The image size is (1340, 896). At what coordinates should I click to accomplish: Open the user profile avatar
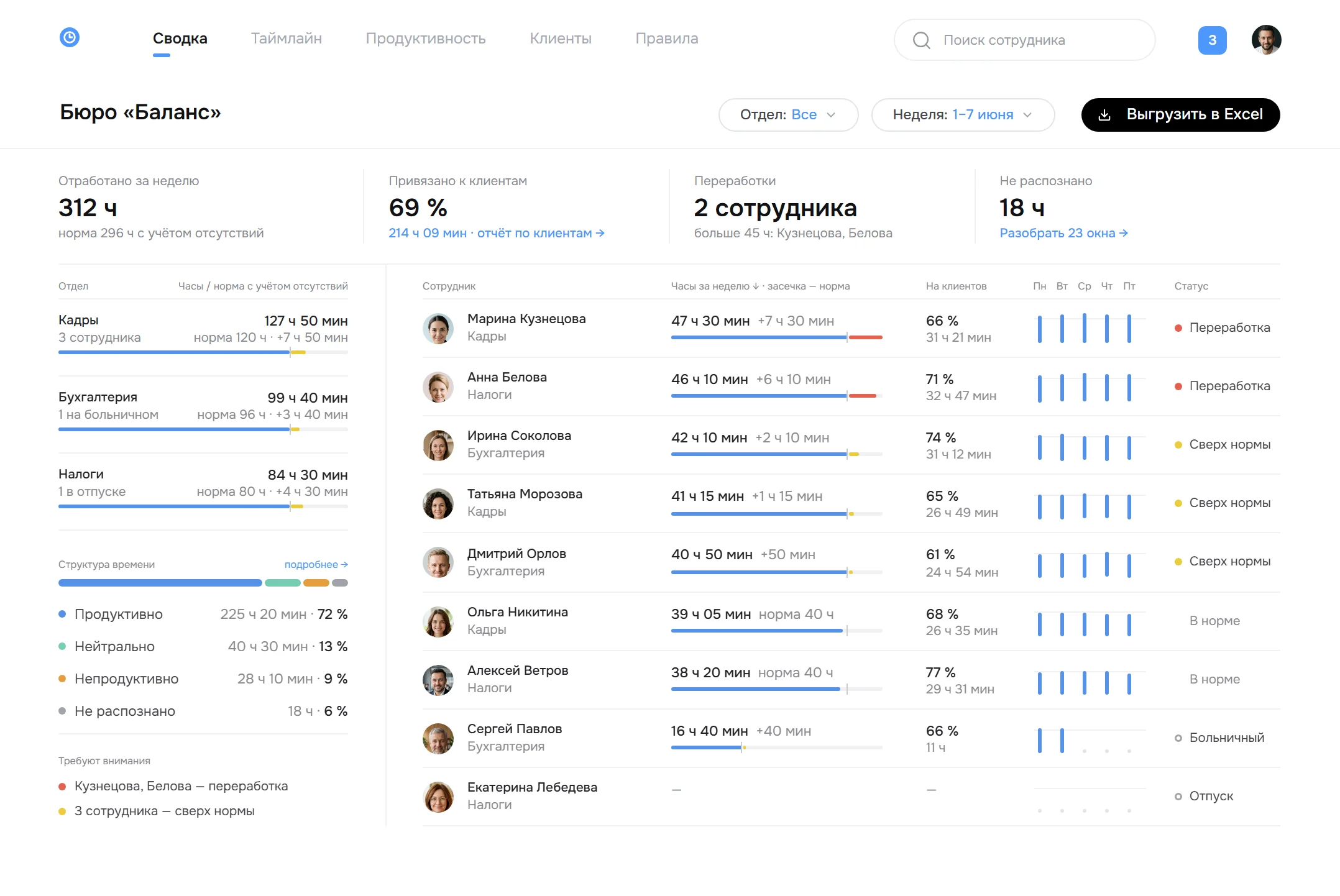(x=1266, y=40)
